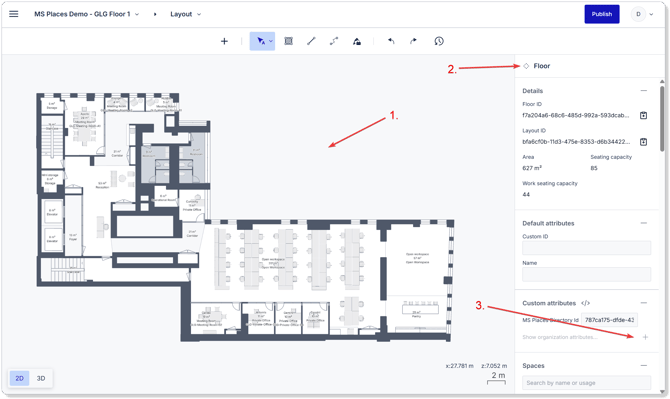Redo the last action

click(413, 41)
